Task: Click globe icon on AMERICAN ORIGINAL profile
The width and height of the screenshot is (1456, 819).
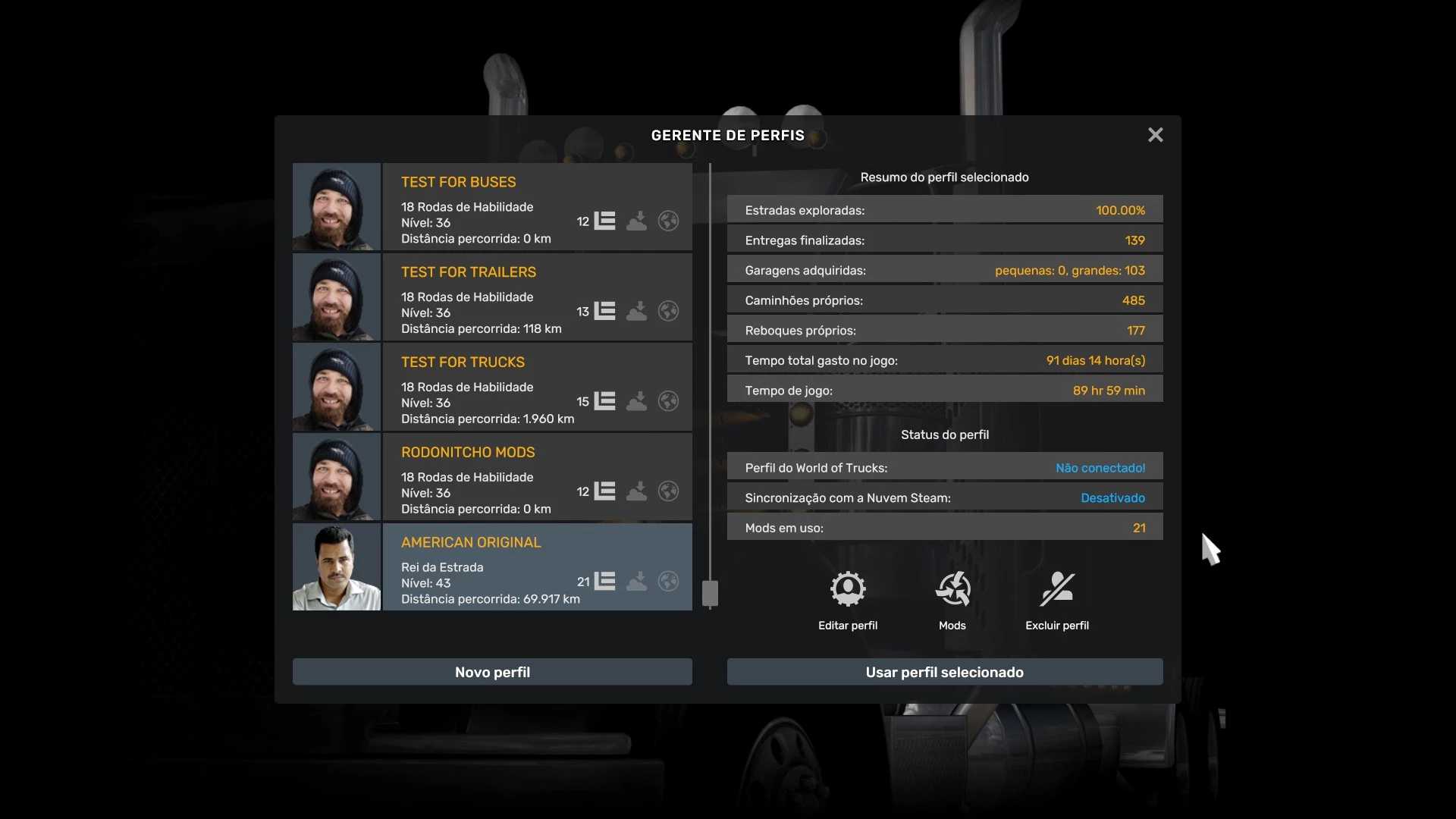Action: pyautogui.click(x=668, y=582)
